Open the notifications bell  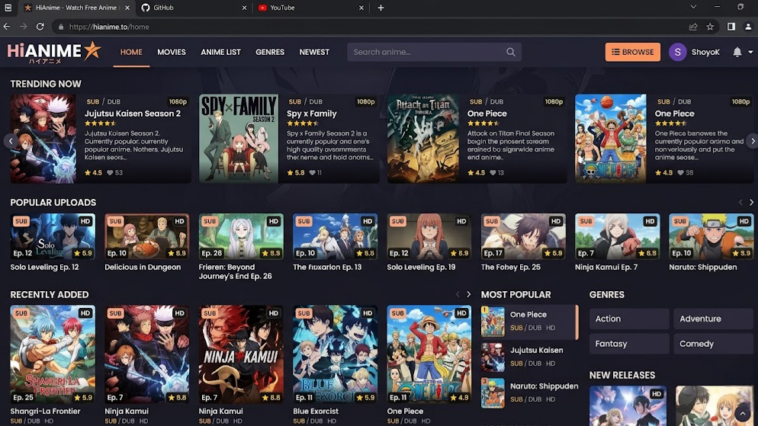(x=737, y=52)
